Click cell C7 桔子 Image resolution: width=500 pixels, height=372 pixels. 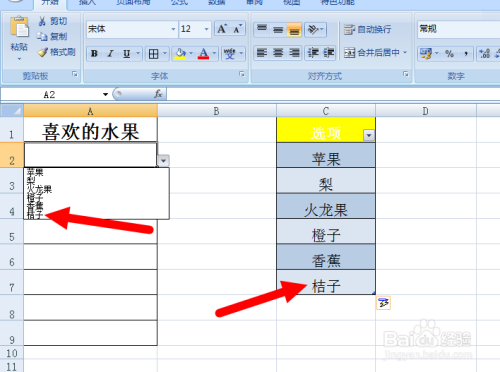pyautogui.click(x=326, y=282)
